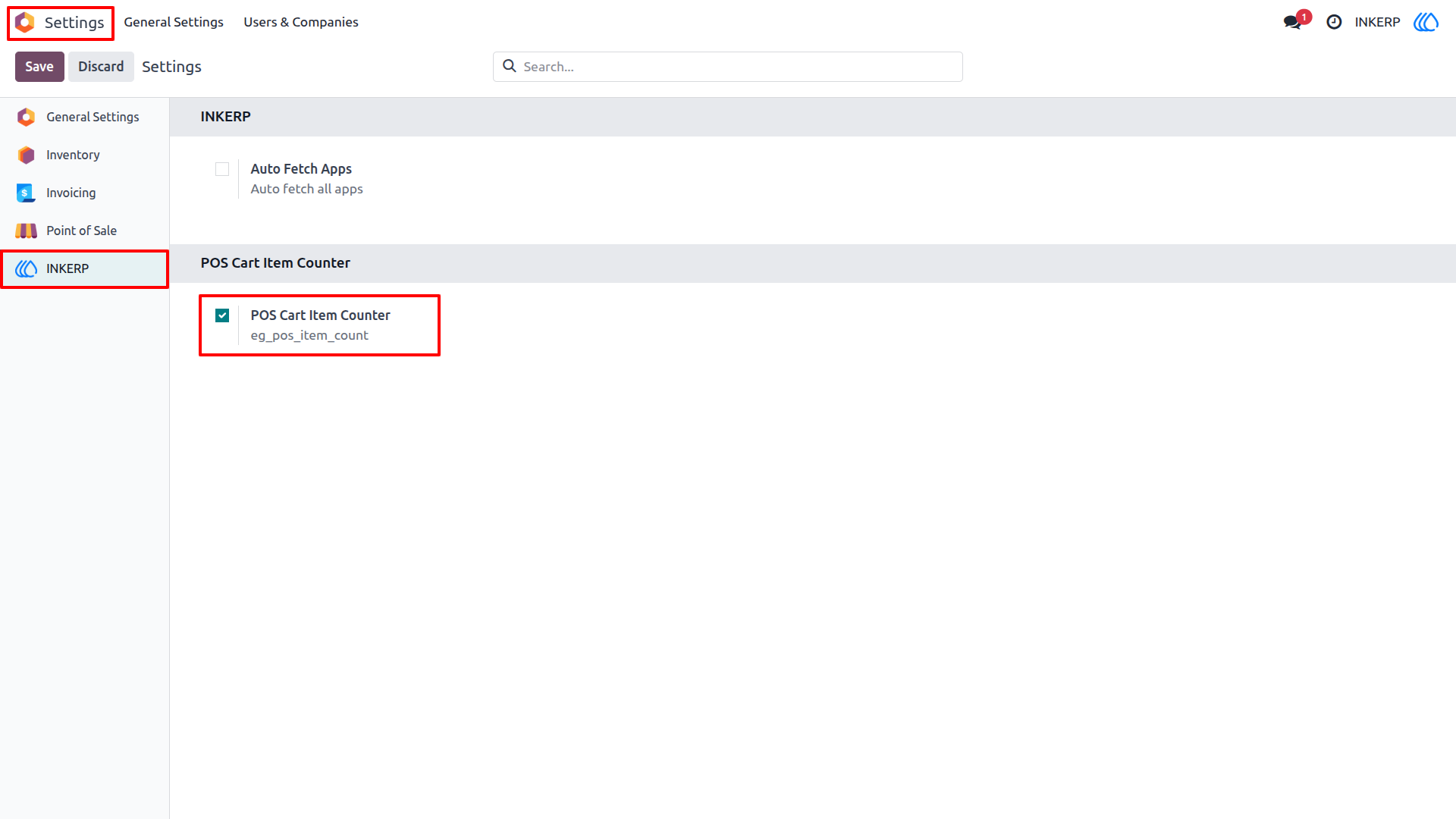
Task: Open the conversations messages icon
Action: tap(1293, 22)
